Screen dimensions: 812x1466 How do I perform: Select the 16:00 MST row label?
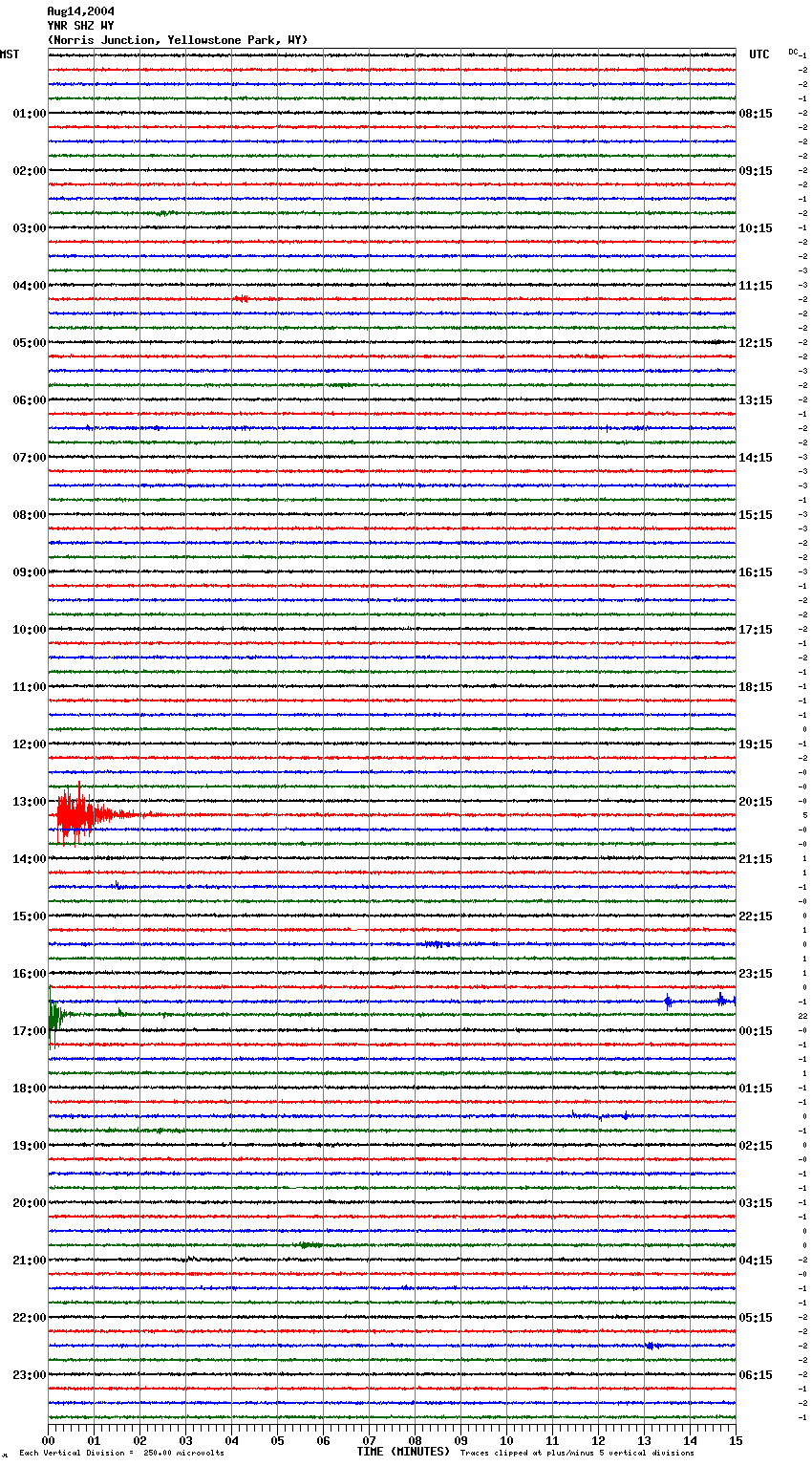[x=30, y=974]
